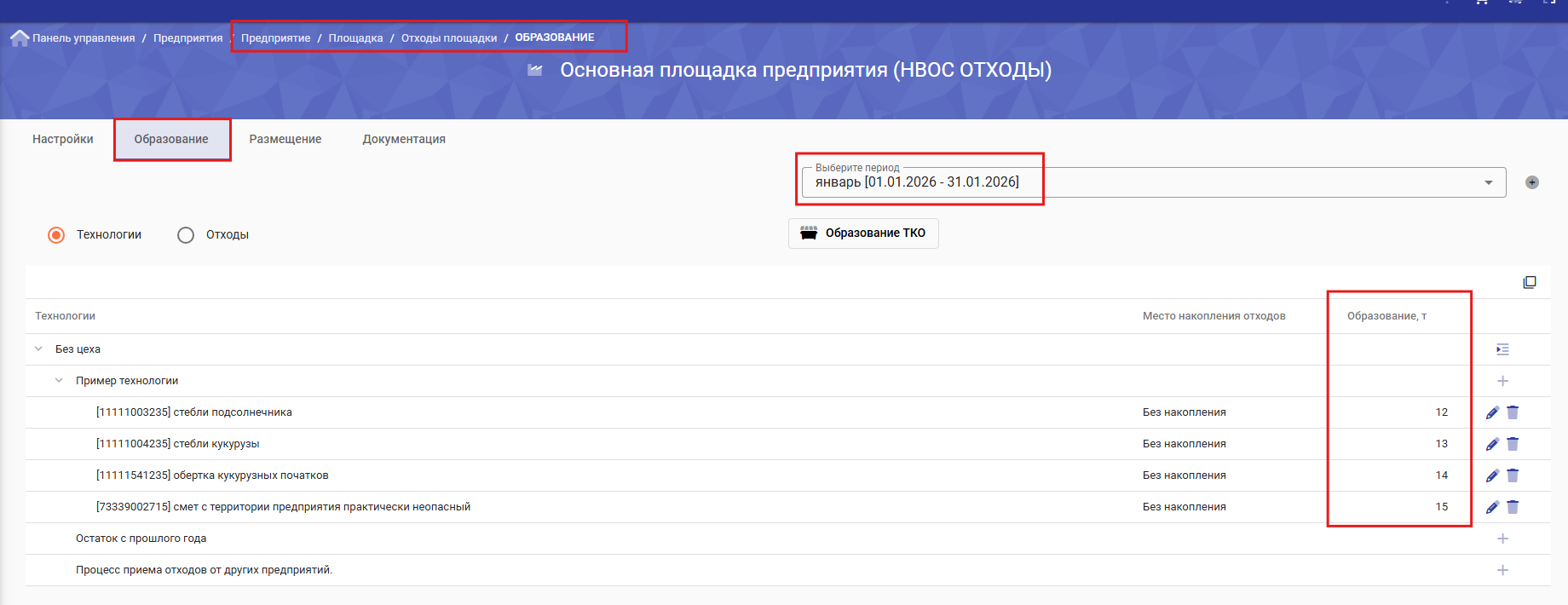Click the value 13 in Образование column
1568x605 pixels.
1441,444
